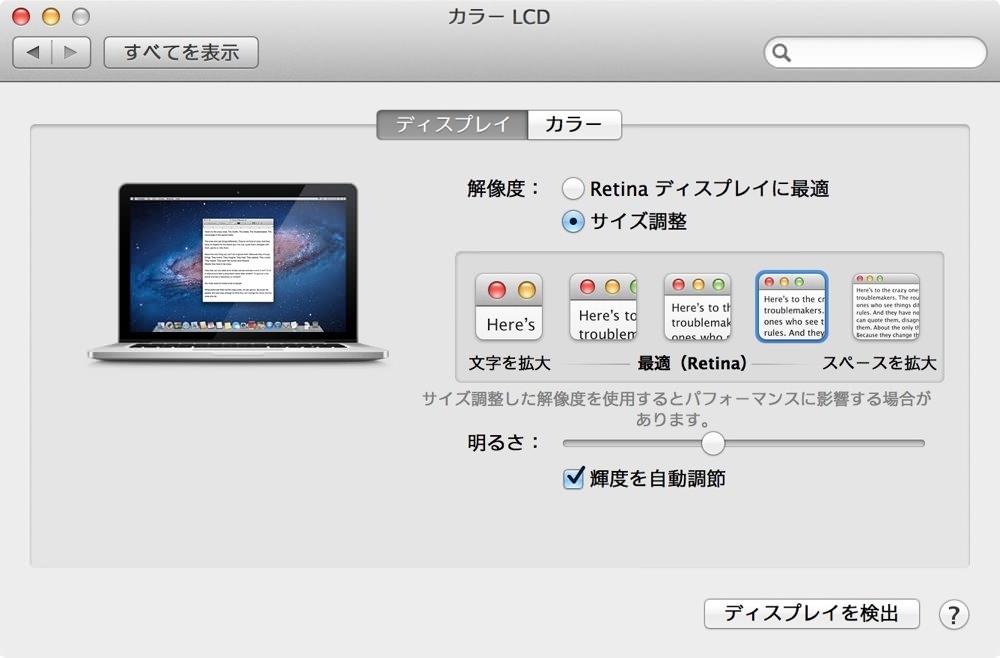Switch to the カラー tab

[574, 124]
